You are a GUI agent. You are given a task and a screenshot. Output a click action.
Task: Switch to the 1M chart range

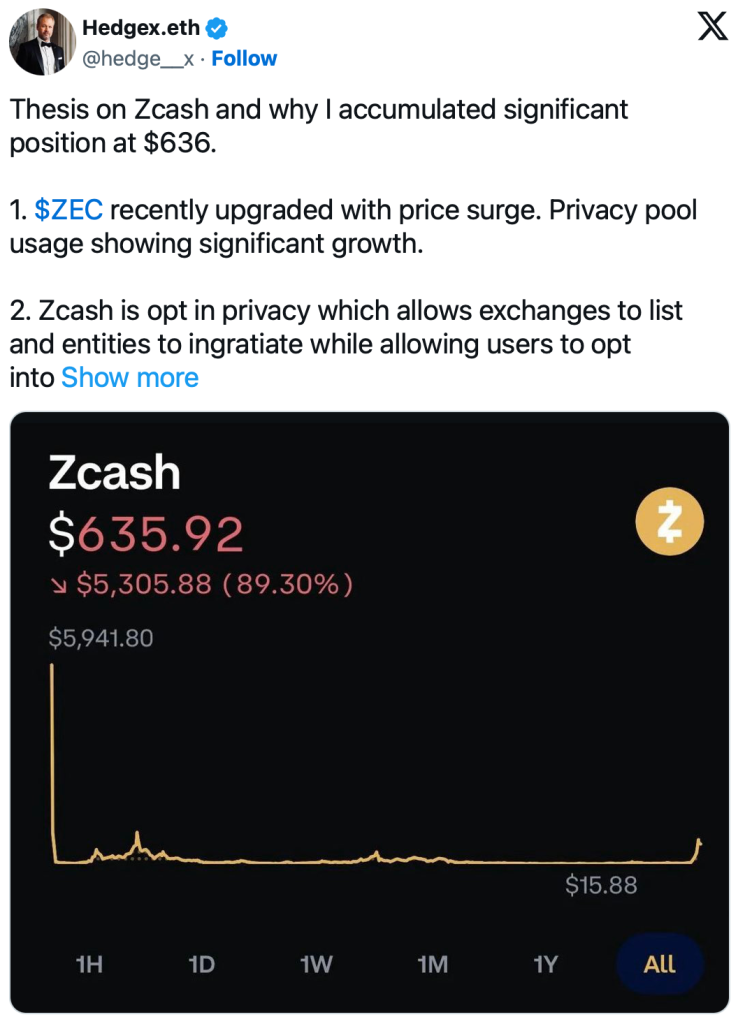[432, 965]
